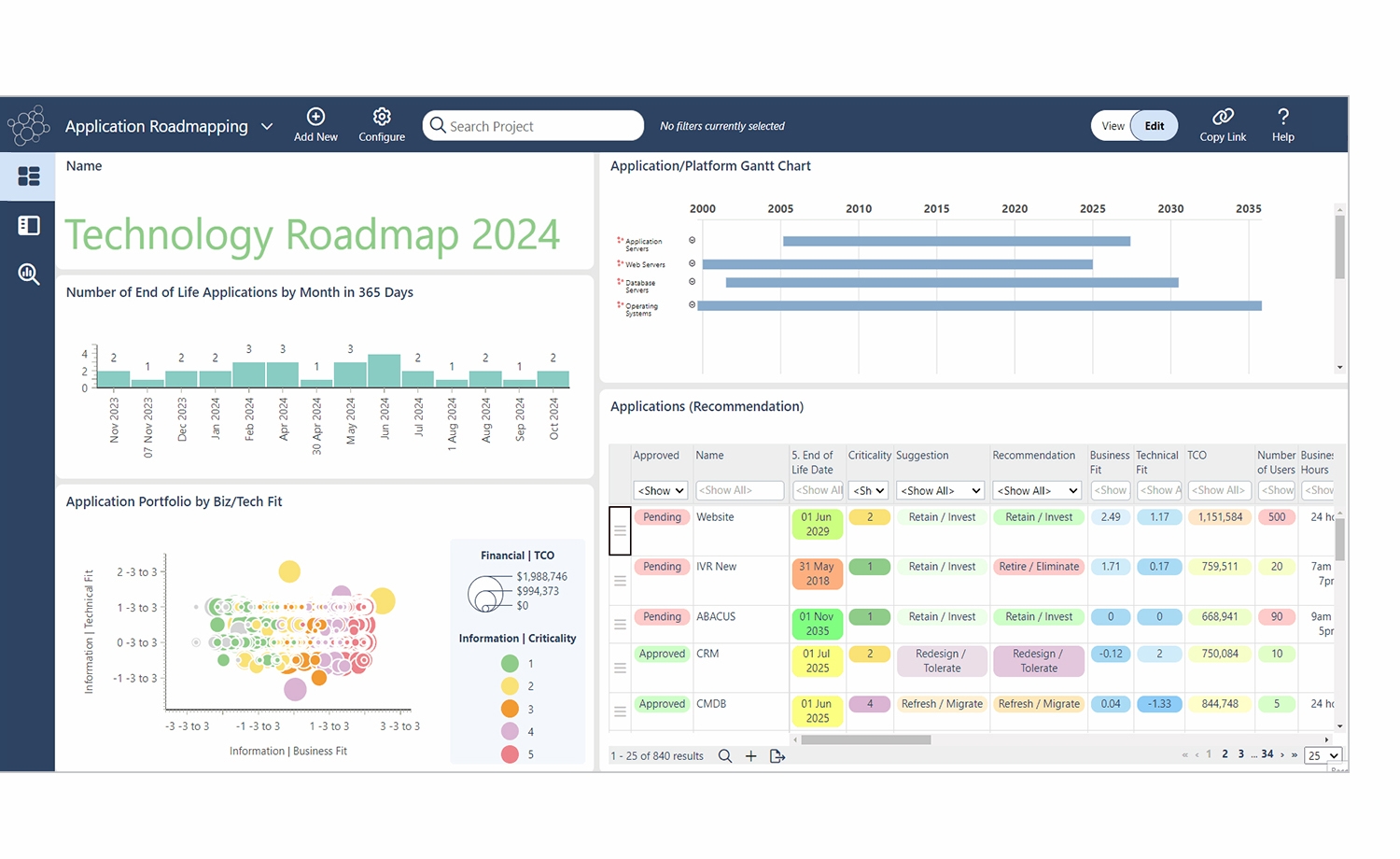Select the green Criticality 1 legend swatch

click(510, 663)
